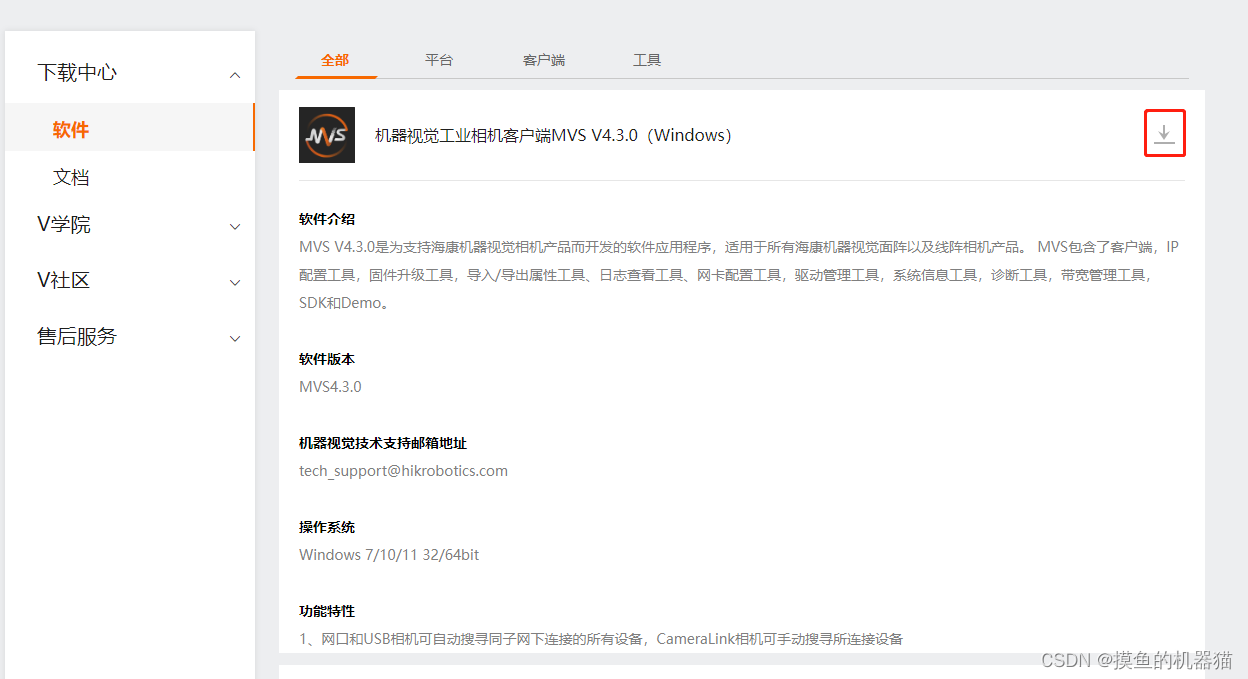
Task: Click the V社区 menu label
Action: coord(64,280)
